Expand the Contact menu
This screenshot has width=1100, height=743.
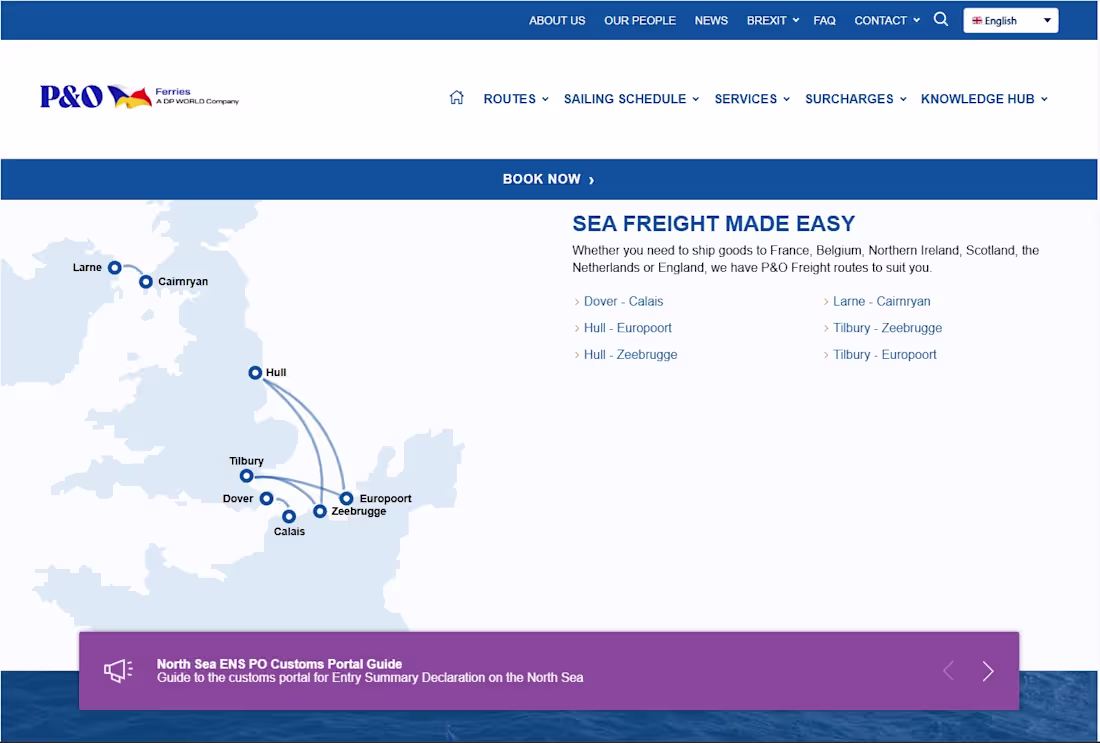(887, 20)
